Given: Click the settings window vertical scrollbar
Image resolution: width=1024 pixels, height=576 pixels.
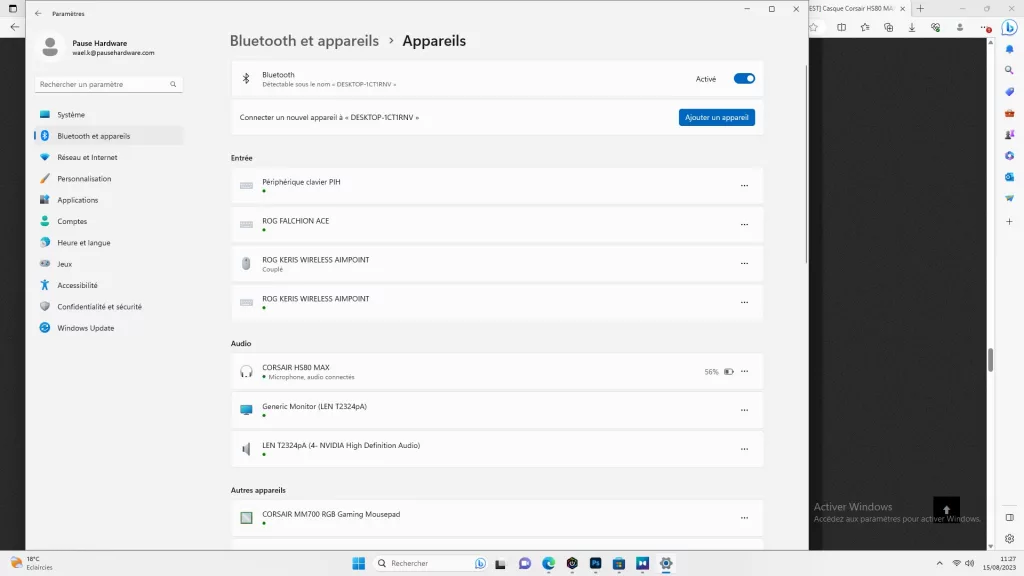Looking at the screenshot, I should [807, 165].
